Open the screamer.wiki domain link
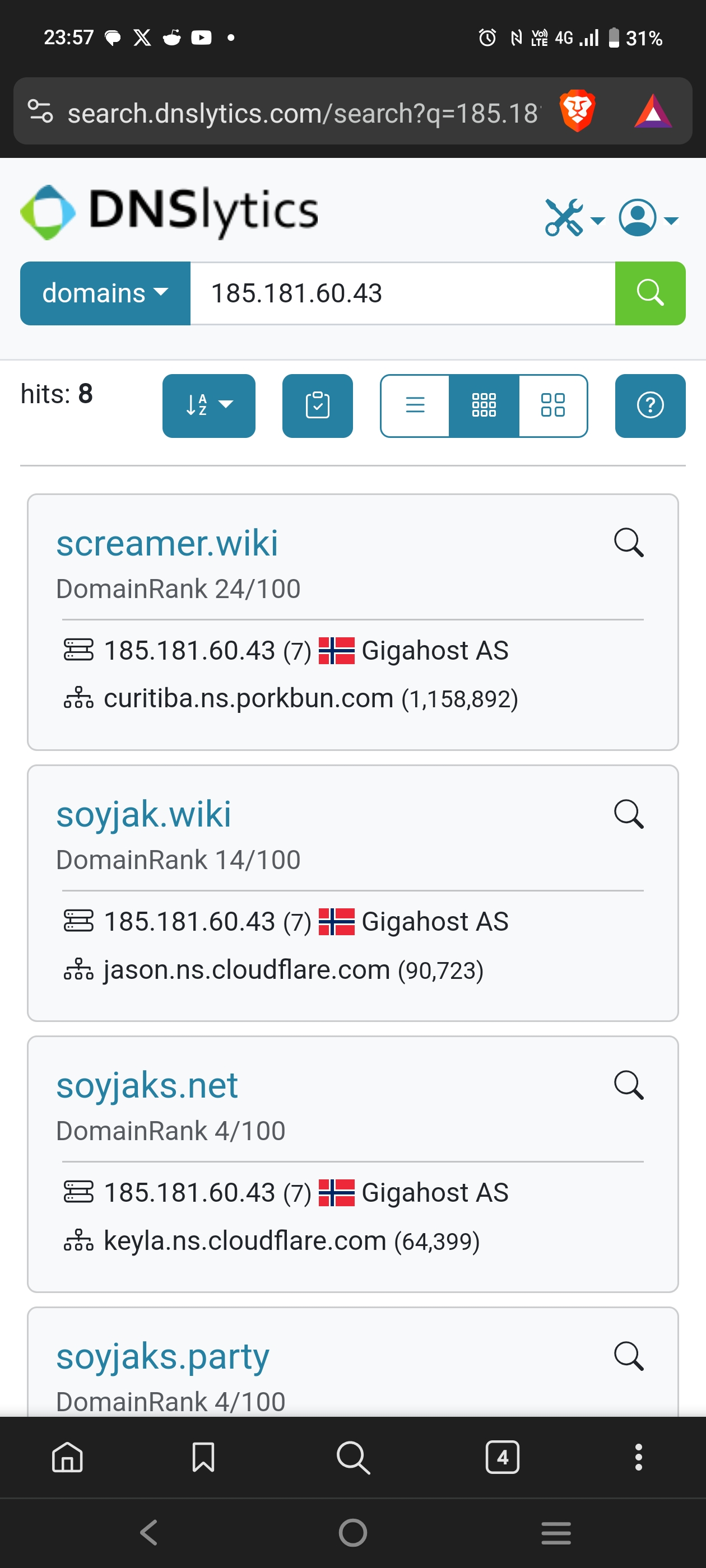This screenshot has height=1568, width=706. coord(167,543)
